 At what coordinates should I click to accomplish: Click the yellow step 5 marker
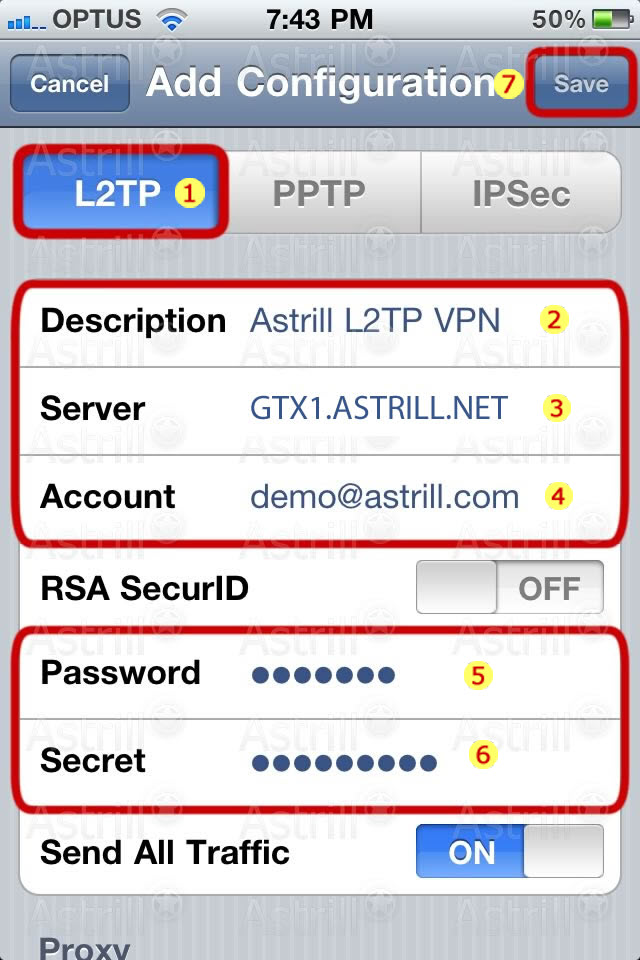click(x=478, y=675)
